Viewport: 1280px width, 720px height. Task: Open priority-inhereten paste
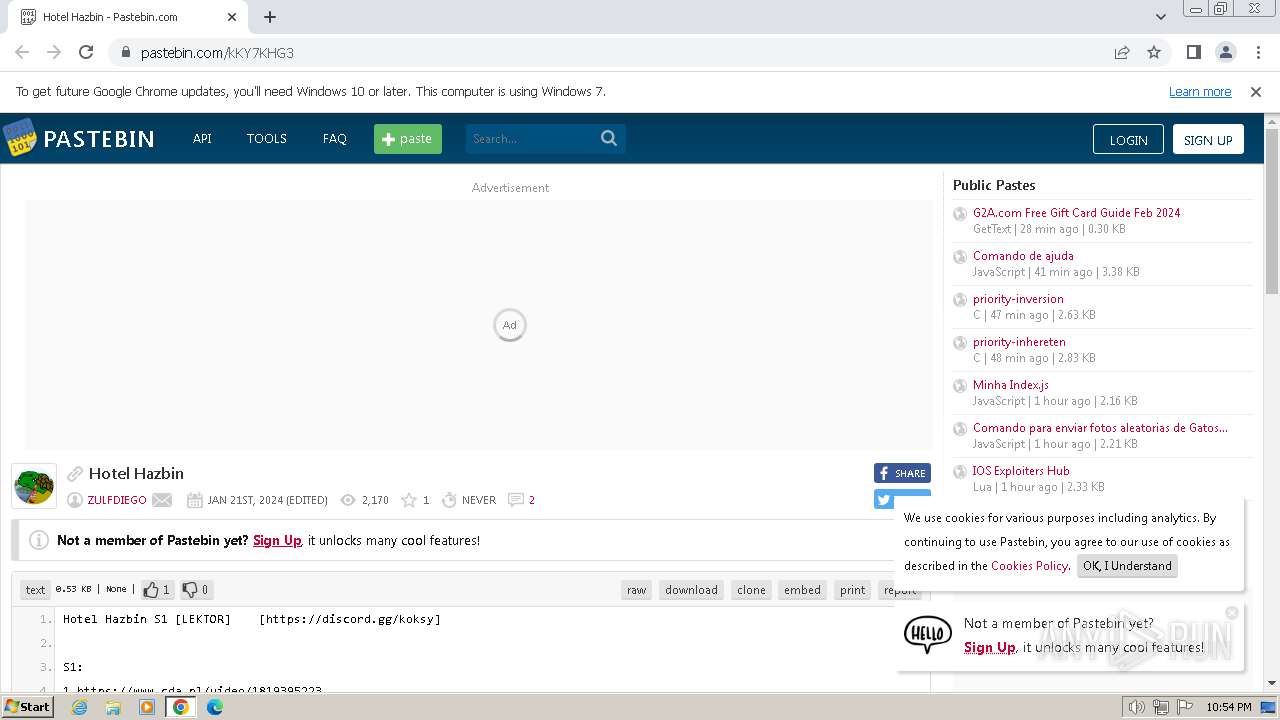(x=1019, y=342)
